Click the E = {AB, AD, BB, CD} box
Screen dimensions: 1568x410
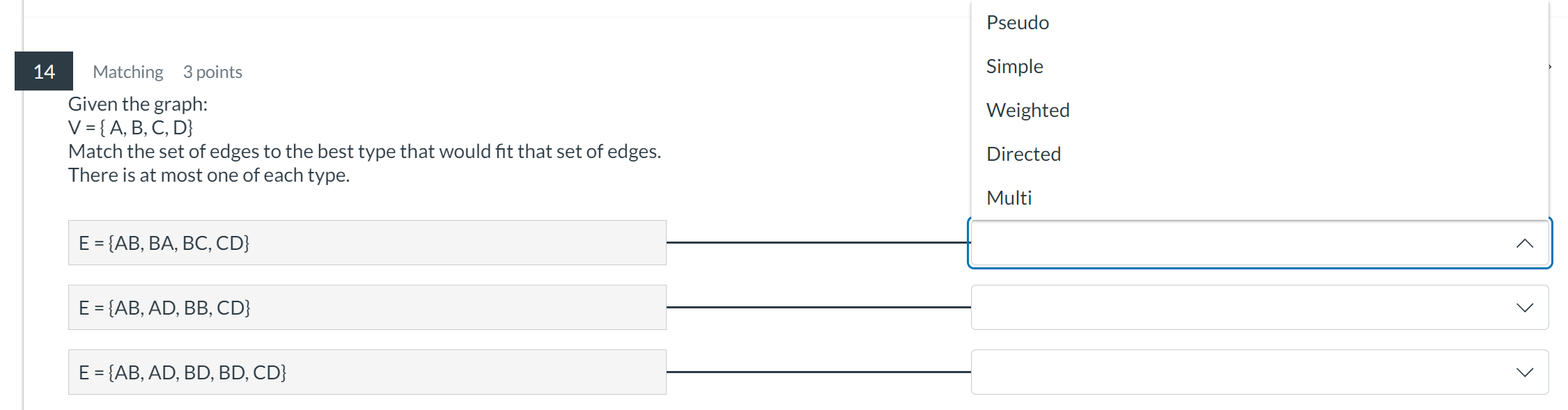366,308
